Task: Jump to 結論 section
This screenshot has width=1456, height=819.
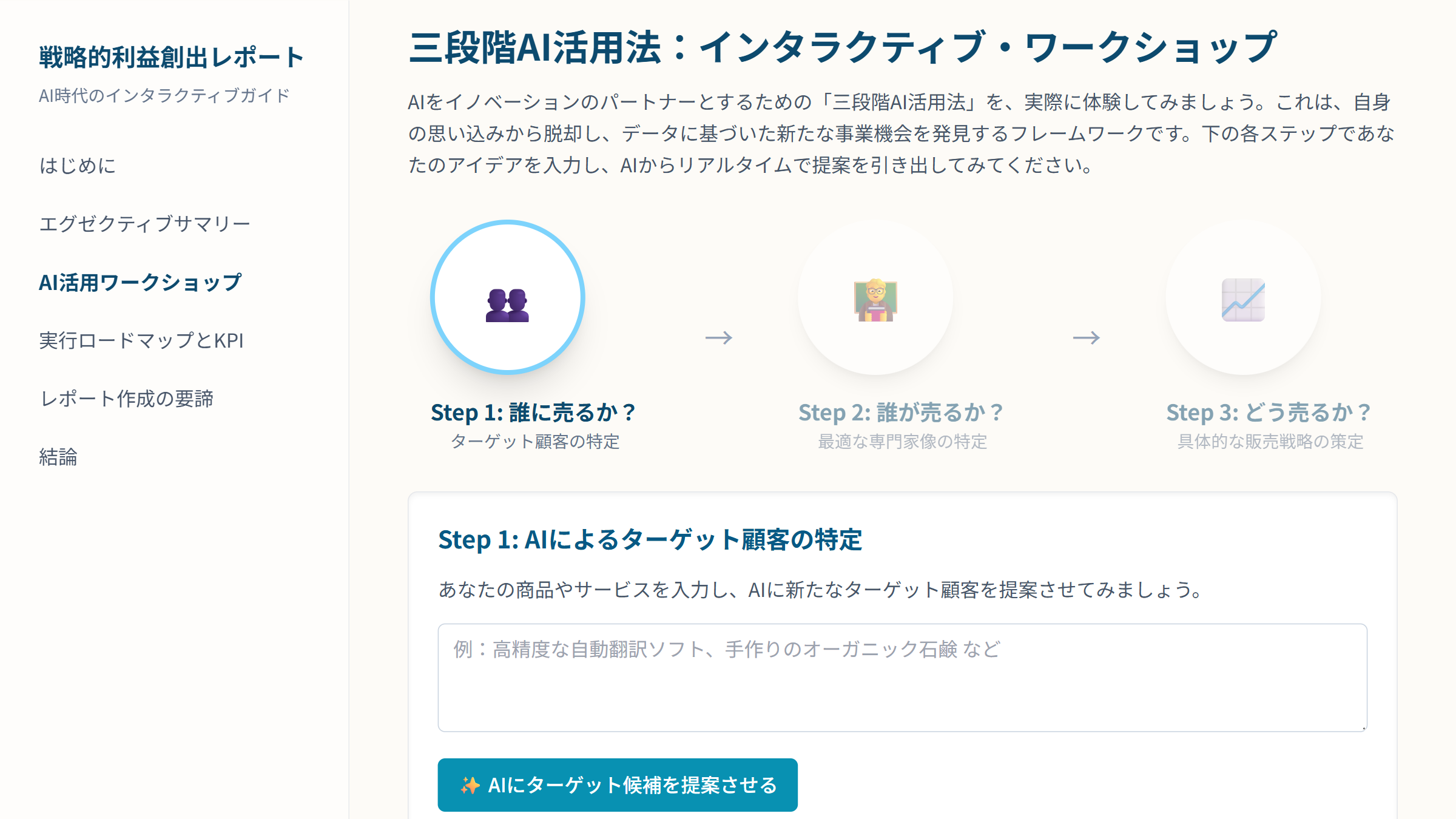Action: click(58, 457)
